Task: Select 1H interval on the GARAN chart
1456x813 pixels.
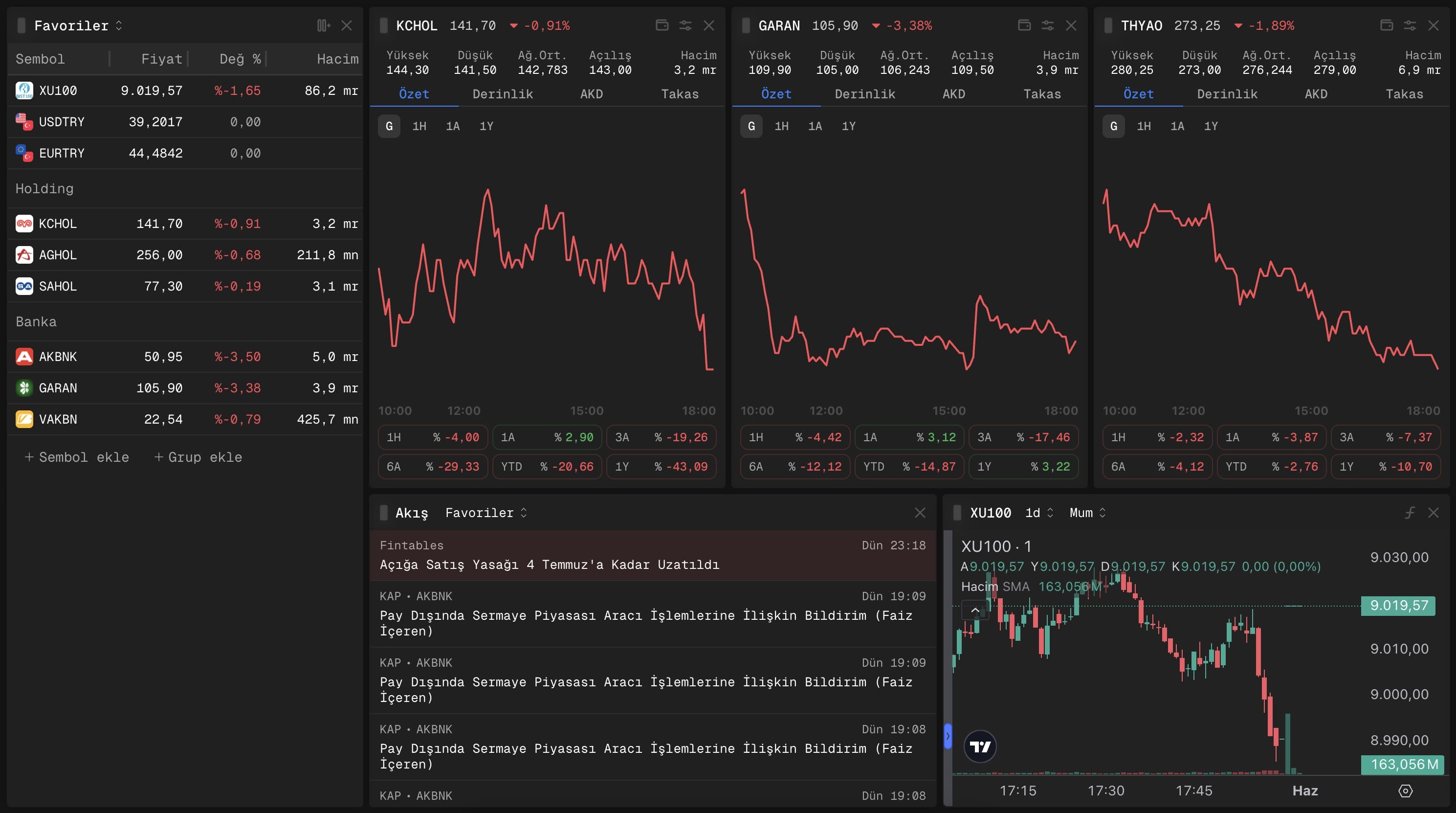Action: (x=782, y=126)
